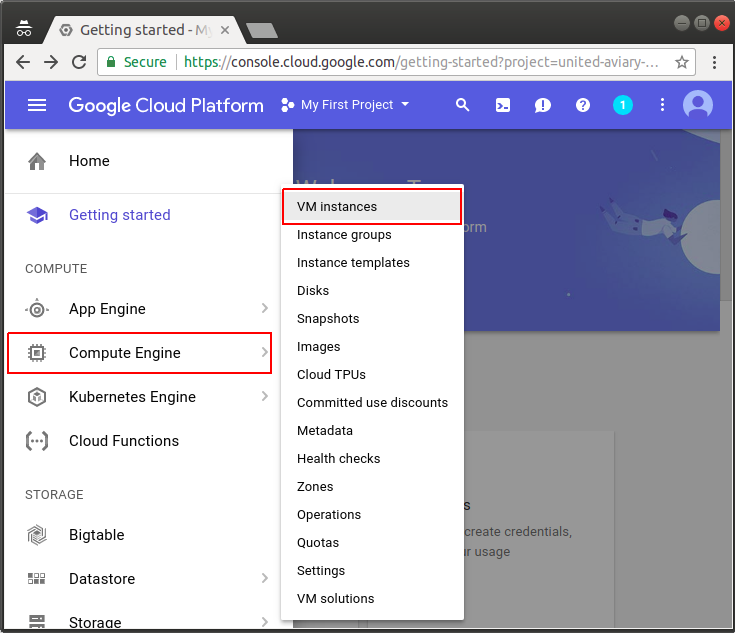This screenshot has height=633, width=735.
Task: Expand Kubernetes Engine submenu chevron
Action: [264, 396]
